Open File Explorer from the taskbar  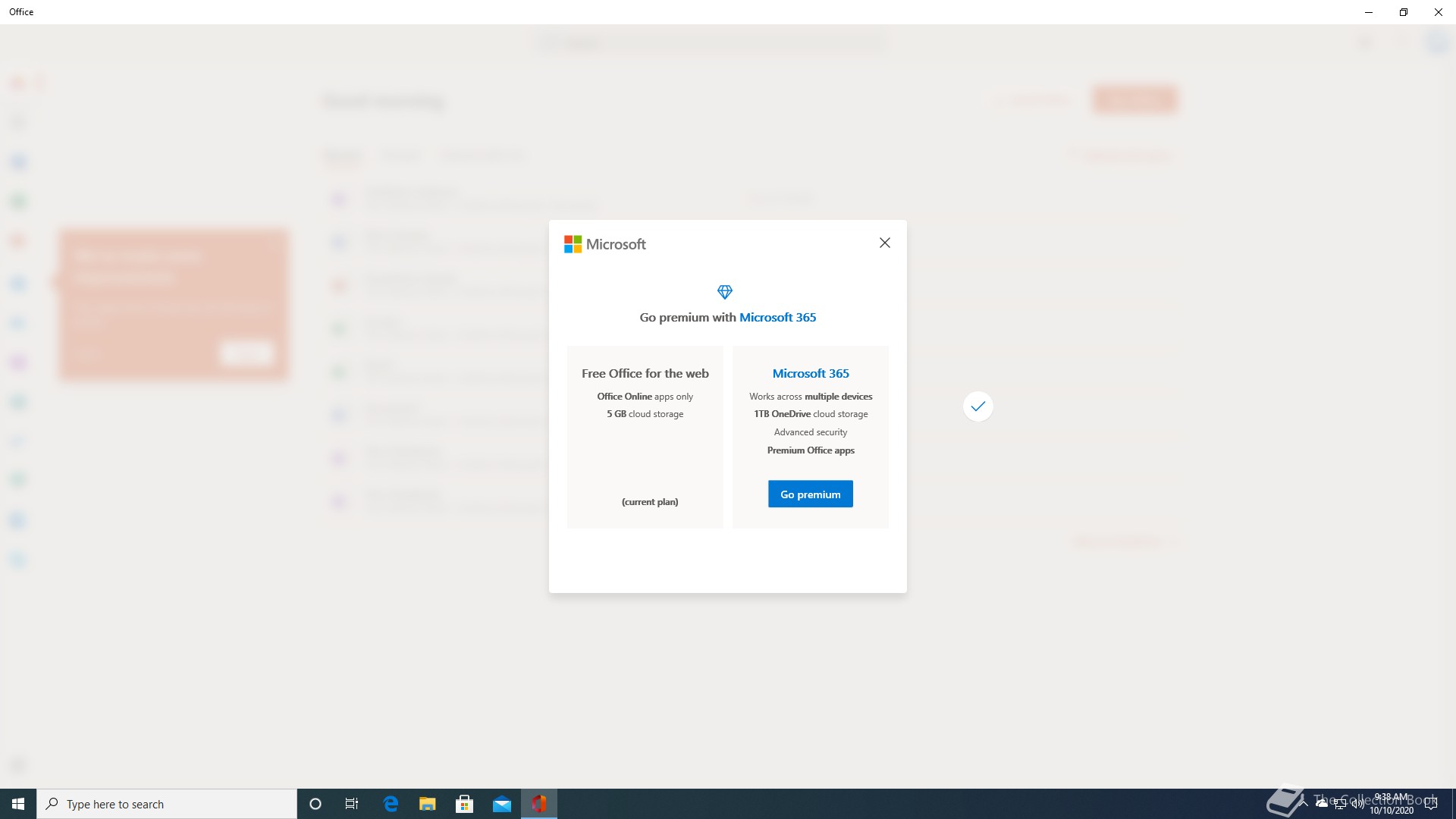(x=428, y=804)
